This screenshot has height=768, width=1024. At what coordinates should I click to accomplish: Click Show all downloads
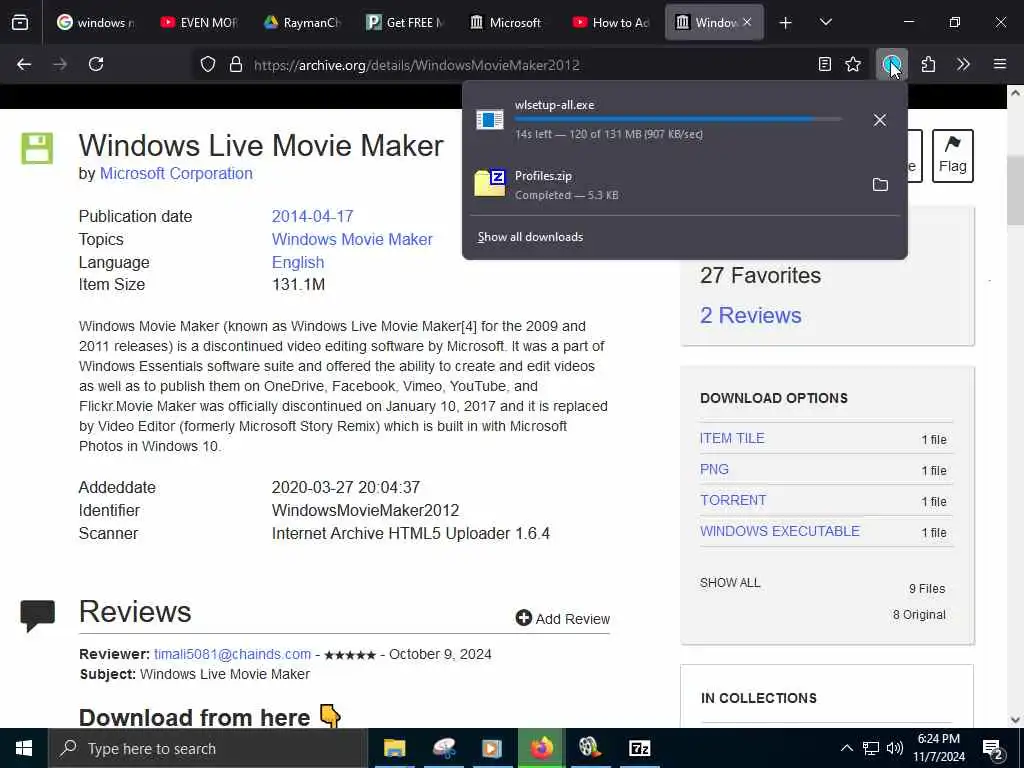tap(530, 237)
